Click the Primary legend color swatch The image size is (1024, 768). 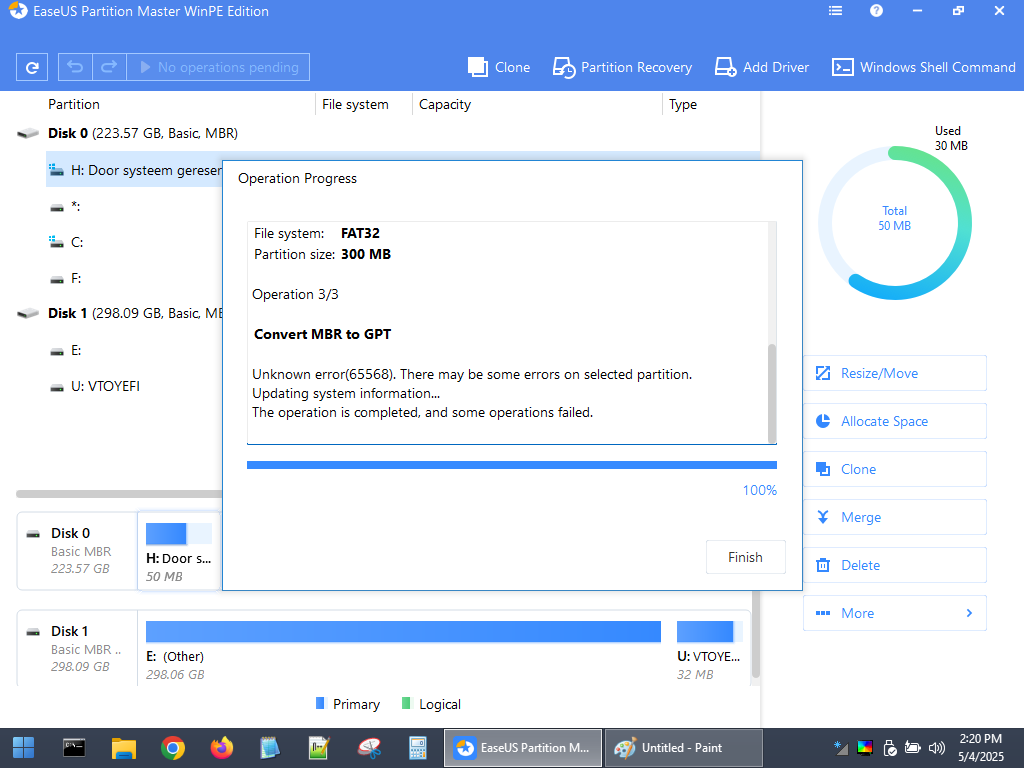[320, 703]
